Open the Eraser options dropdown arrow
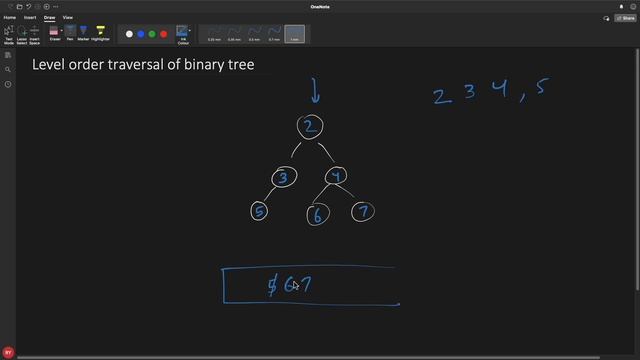This screenshot has width=640, height=360. (62, 31)
